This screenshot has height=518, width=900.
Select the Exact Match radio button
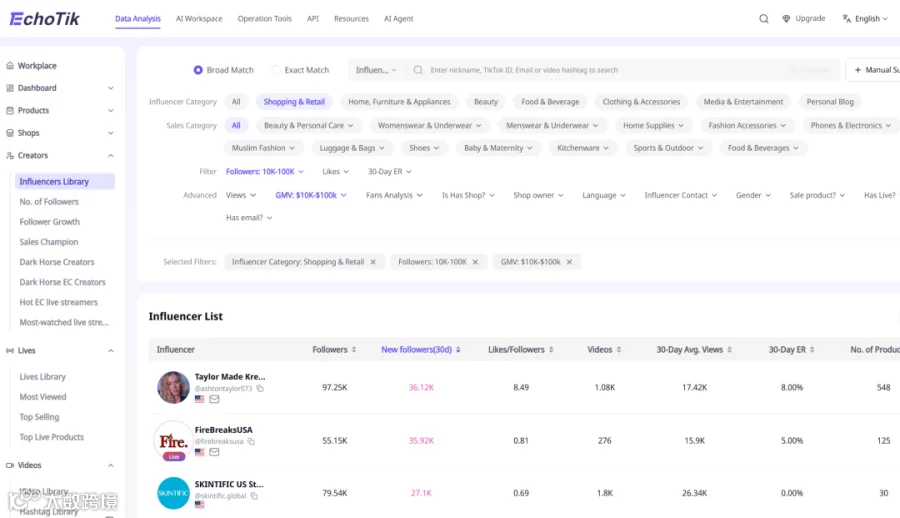[x=276, y=70]
